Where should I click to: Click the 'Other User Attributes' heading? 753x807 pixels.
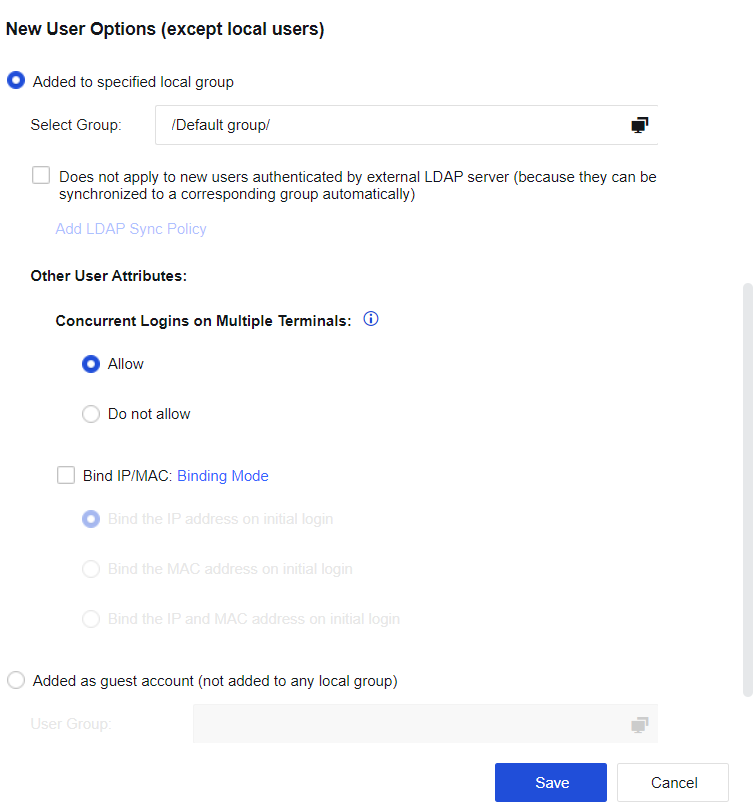click(x=109, y=275)
